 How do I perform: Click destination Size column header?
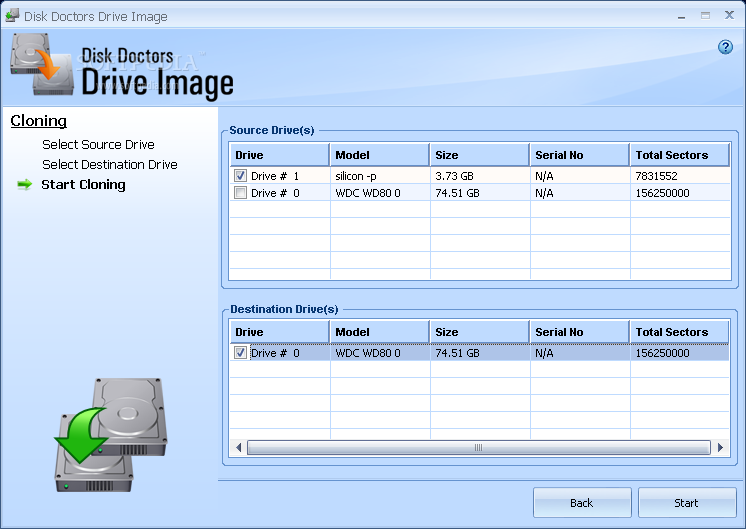tap(480, 332)
